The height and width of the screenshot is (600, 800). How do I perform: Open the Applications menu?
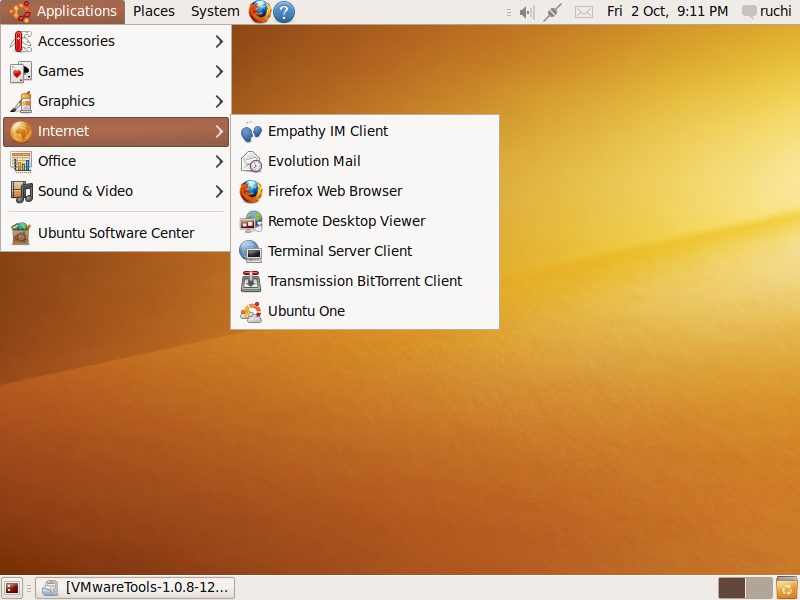(x=63, y=11)
